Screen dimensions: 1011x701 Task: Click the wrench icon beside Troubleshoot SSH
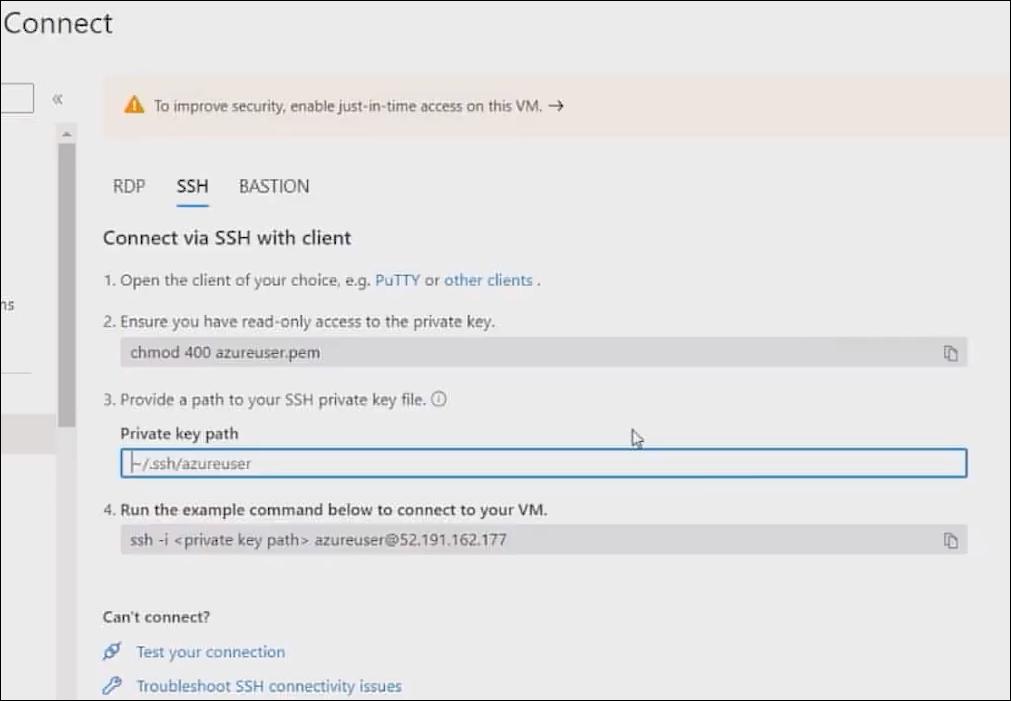tap(112, 686)
